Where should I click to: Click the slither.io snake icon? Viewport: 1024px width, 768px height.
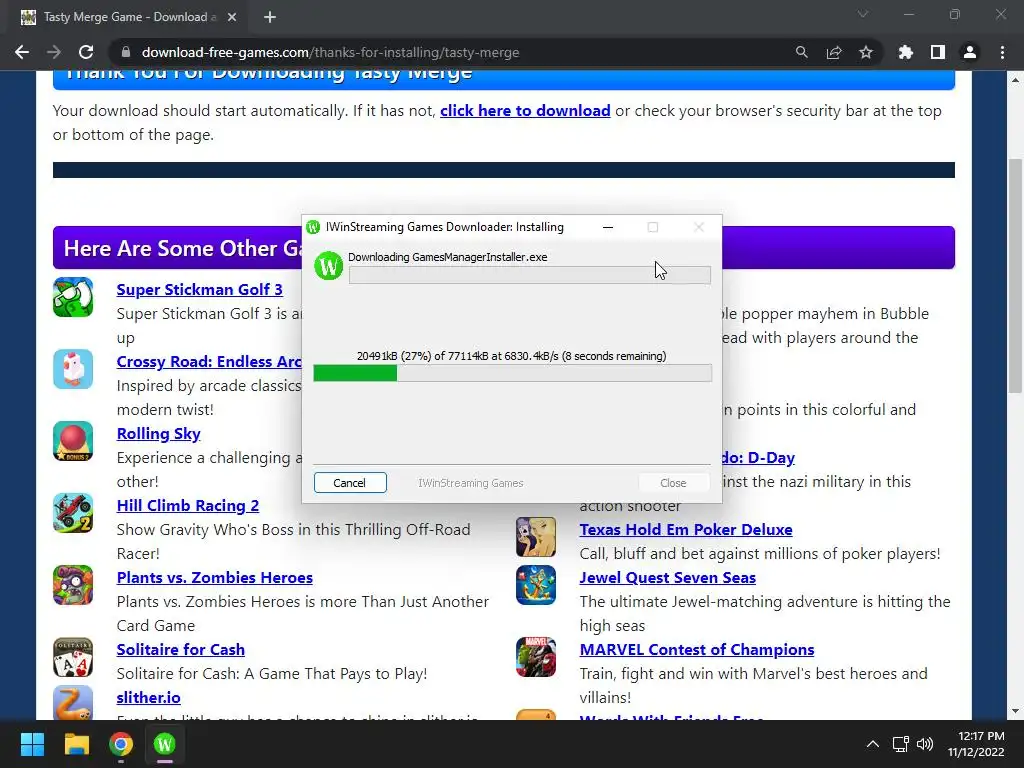pyautogui.click(x=73, y=702)
